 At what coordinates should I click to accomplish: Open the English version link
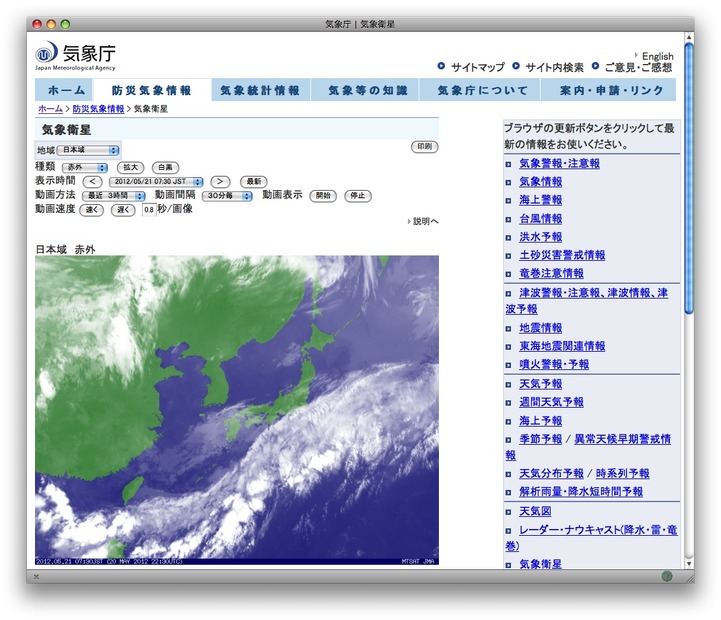[x=657, y=56]
